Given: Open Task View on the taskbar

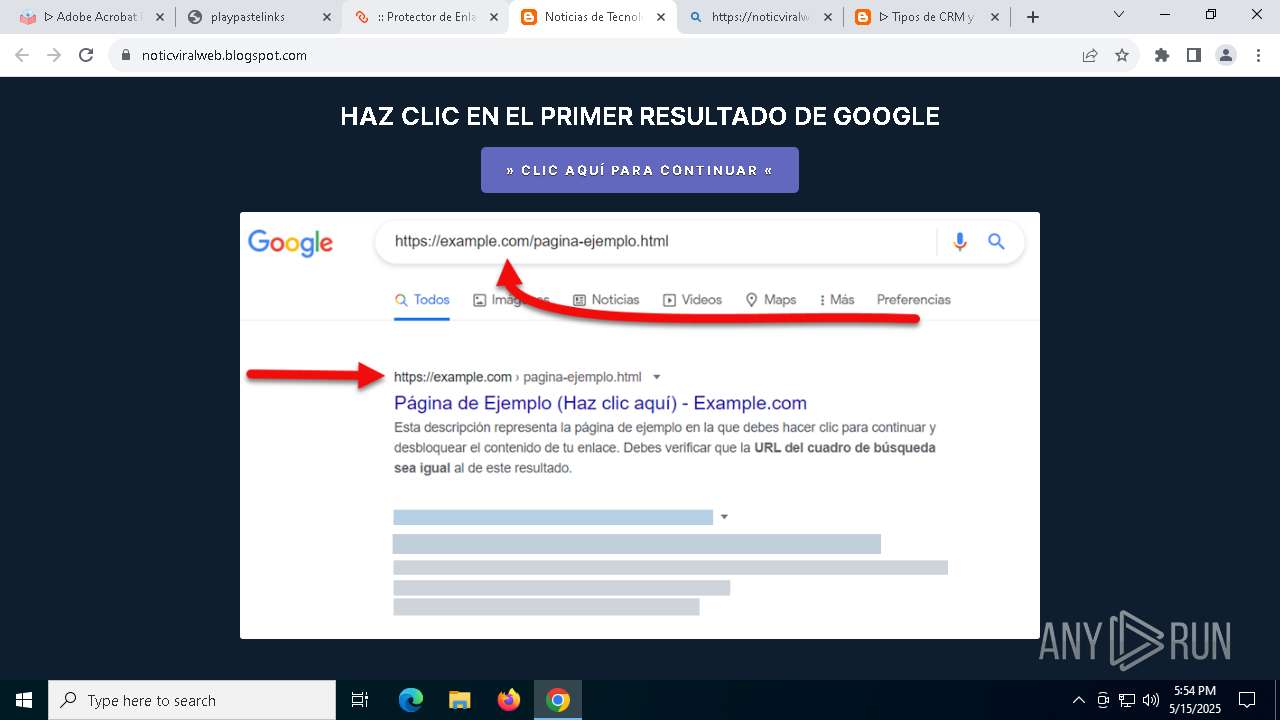Looking at the screenshot, I should click(x=360, y=700).
